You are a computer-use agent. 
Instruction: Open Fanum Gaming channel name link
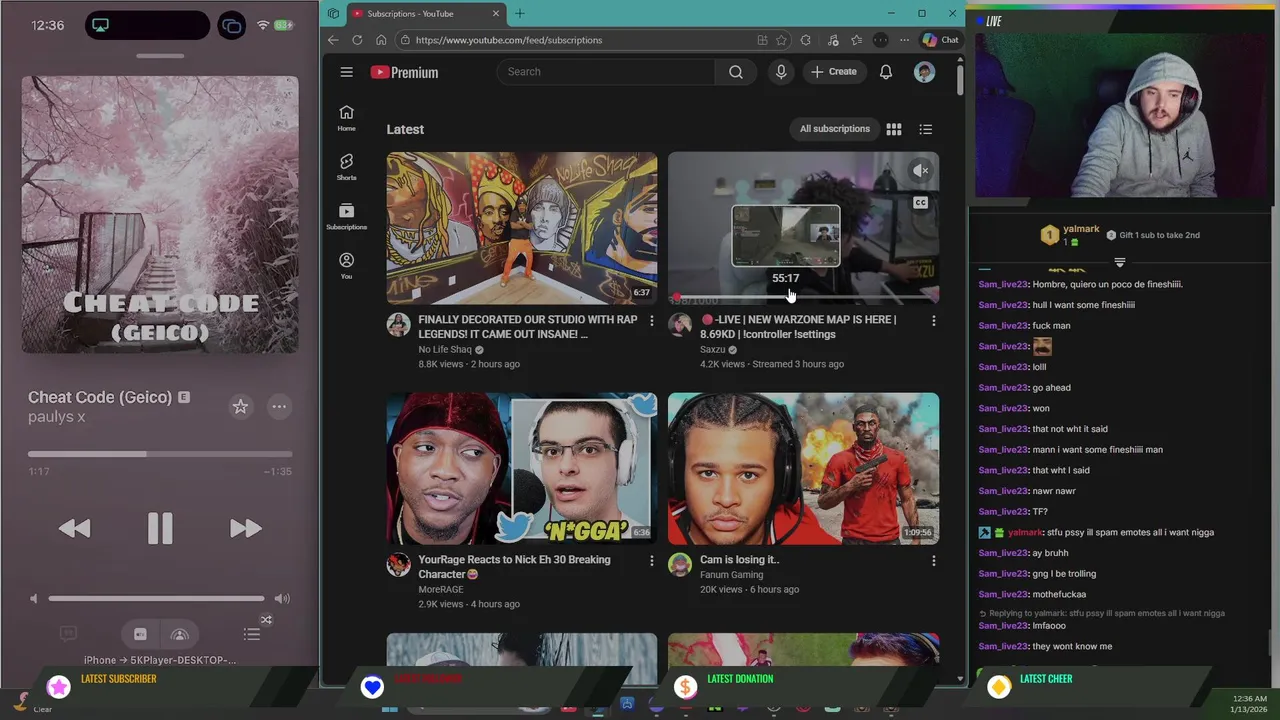click(x=732, y=575)
